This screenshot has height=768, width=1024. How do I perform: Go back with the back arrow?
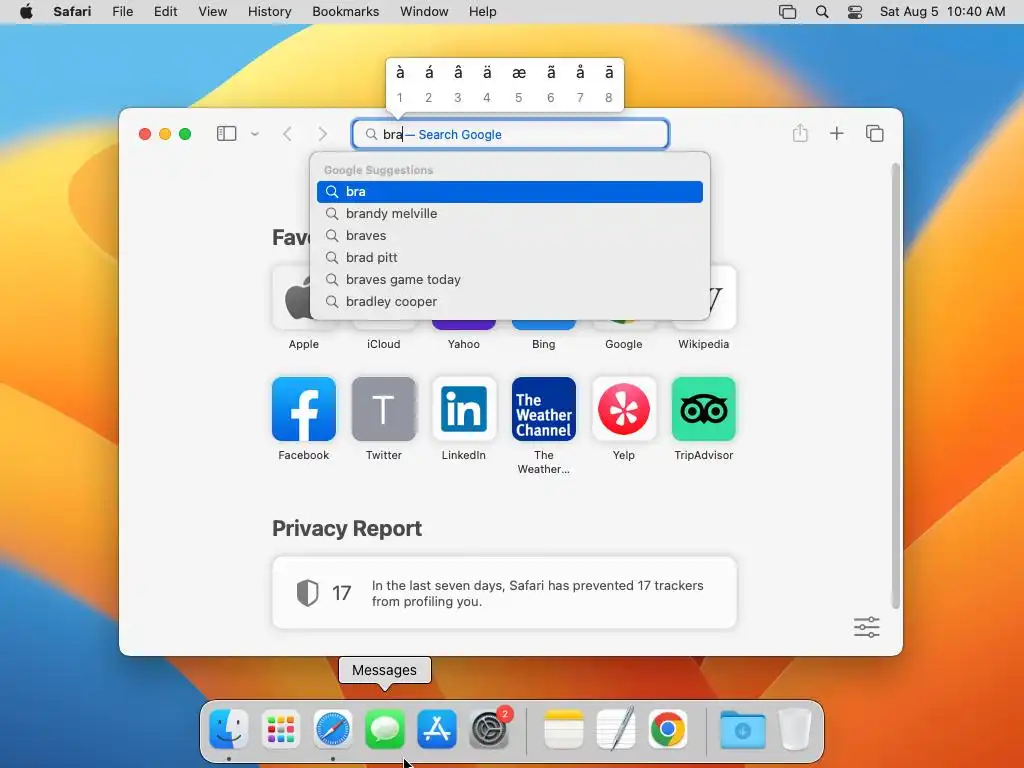point(287,134)
